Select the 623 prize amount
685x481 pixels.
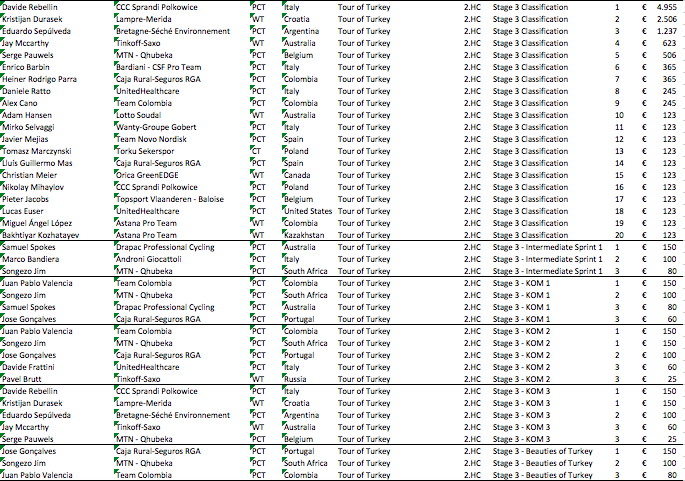pyautogui.click(x=669, y=43)
